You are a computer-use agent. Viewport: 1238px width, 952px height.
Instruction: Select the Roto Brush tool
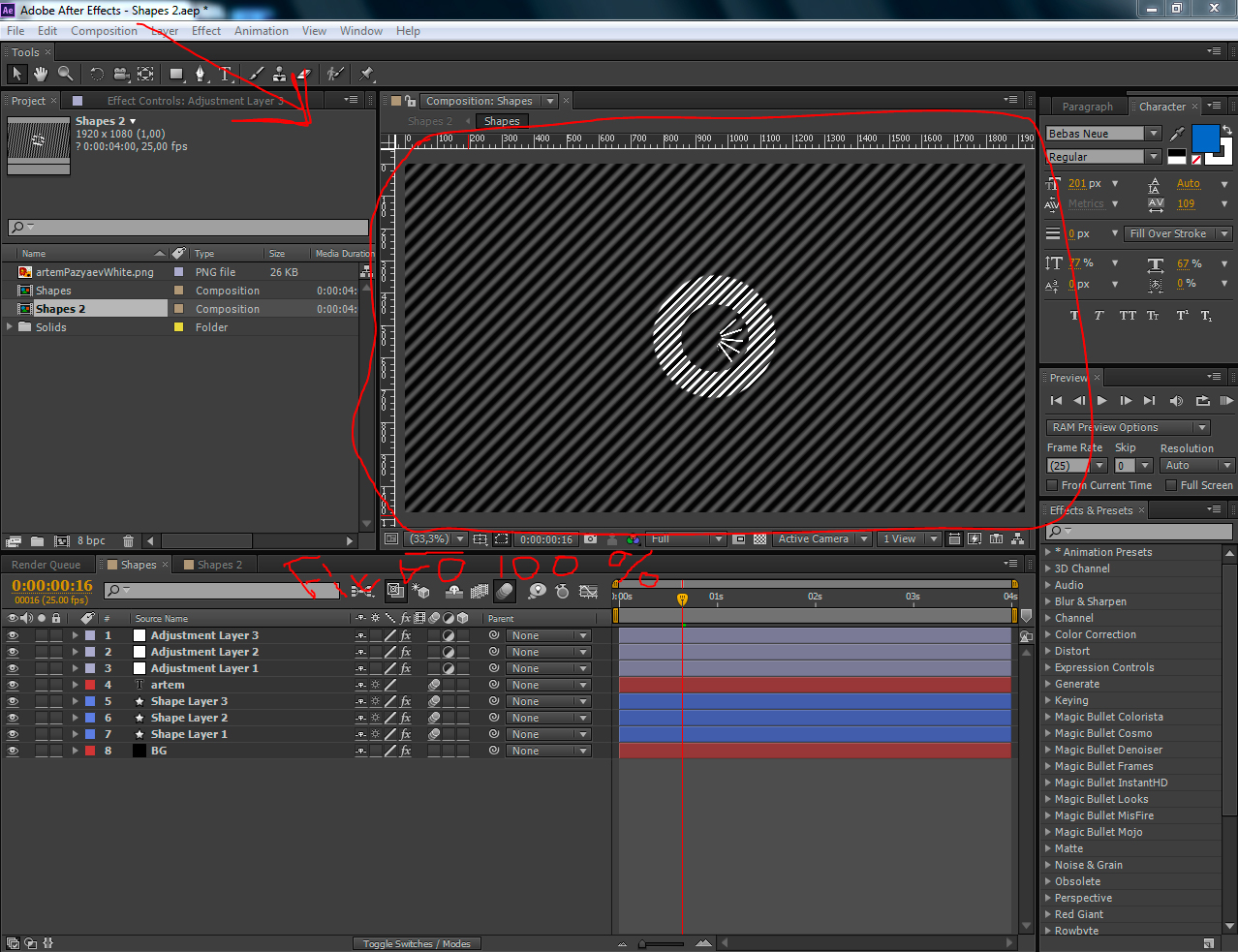pos(334,74)
